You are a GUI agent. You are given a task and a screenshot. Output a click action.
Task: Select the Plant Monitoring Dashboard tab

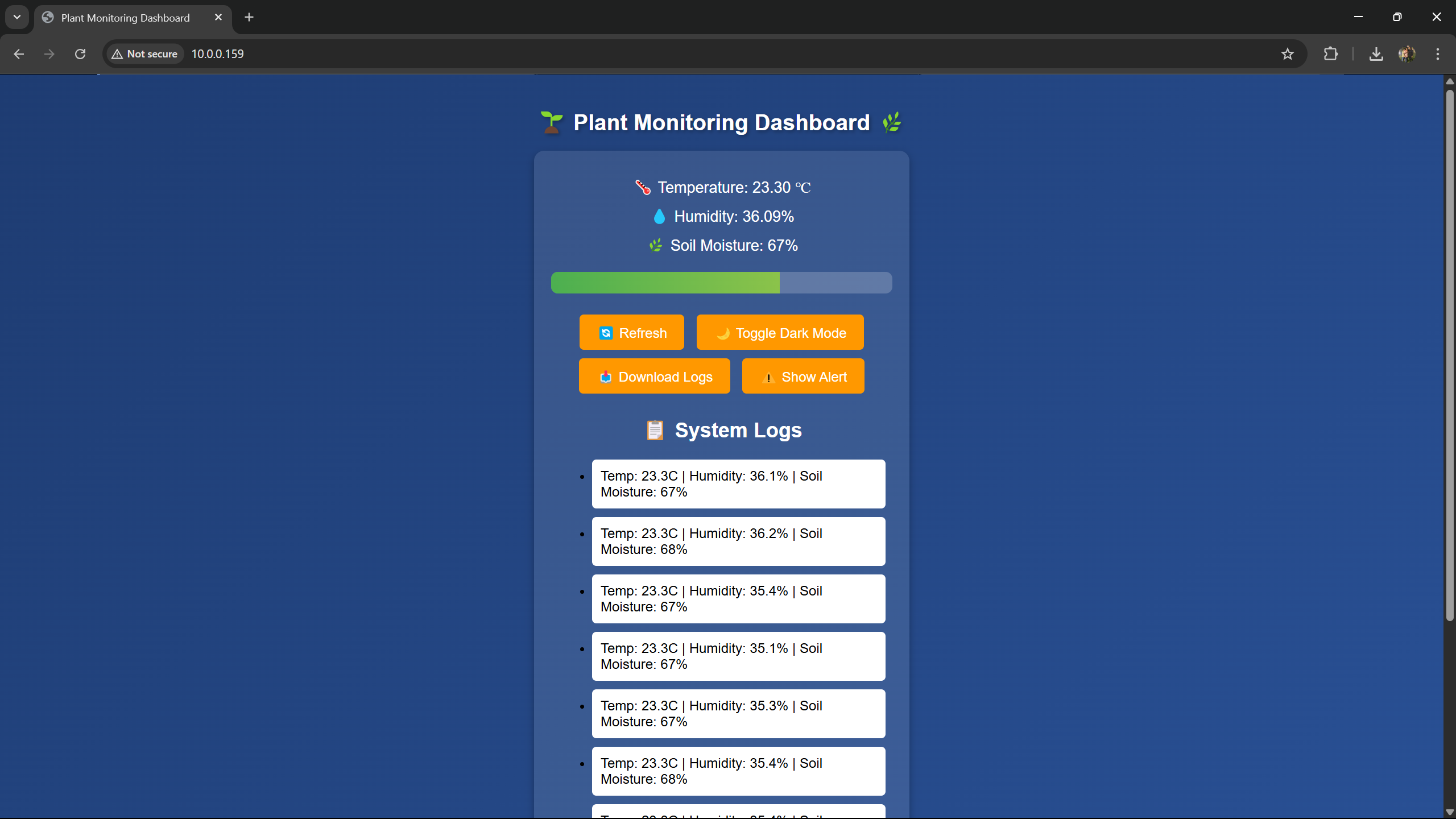click(125, 18)
